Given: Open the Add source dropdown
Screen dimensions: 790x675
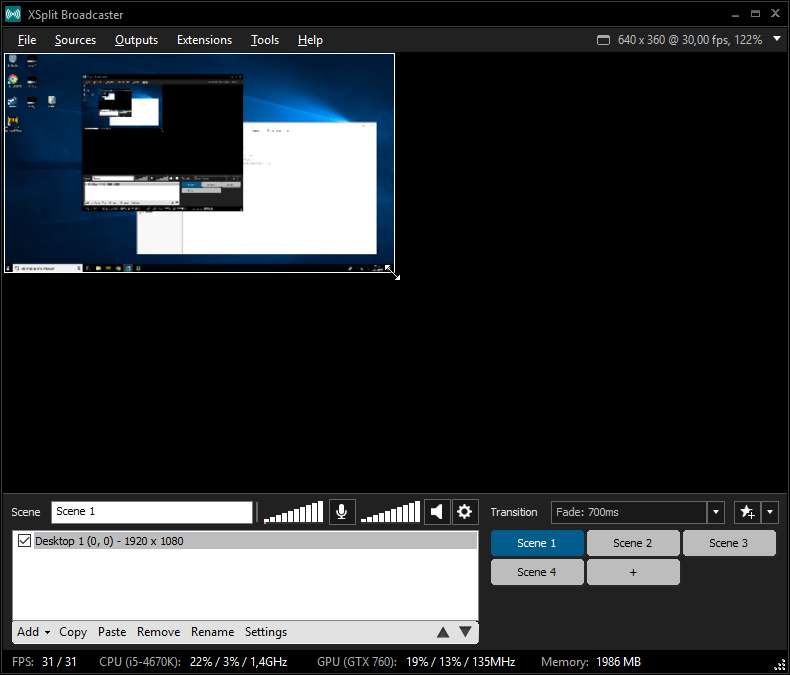Looking at the screenshot, I should [33, 632].
